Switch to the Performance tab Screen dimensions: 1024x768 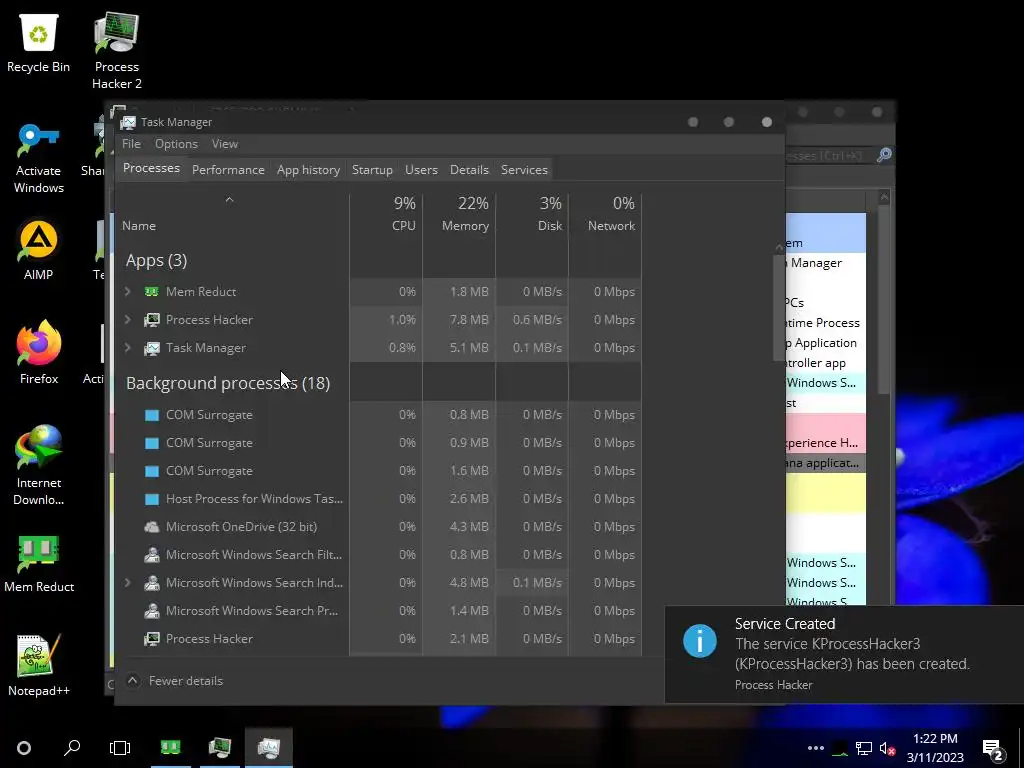(x=228, y=170)
